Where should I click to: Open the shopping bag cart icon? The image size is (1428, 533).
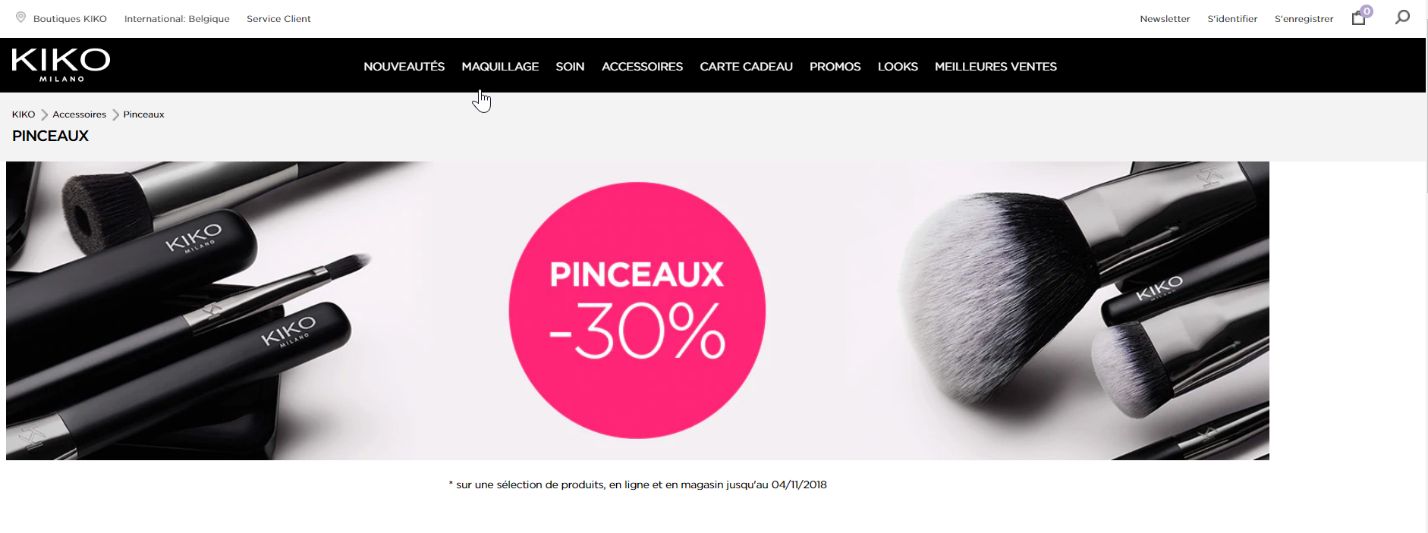pos(1359,17)
